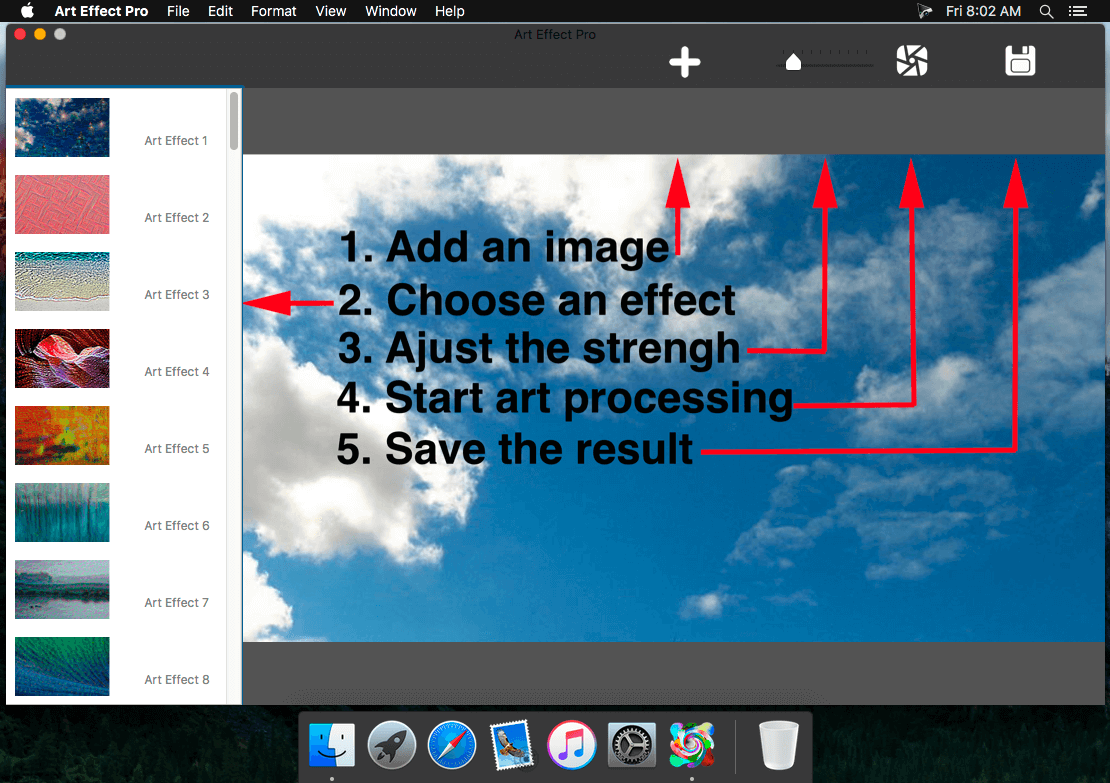
Task: Click the loaded sky image in the preview canvas
Action: (x=673, y=398)
